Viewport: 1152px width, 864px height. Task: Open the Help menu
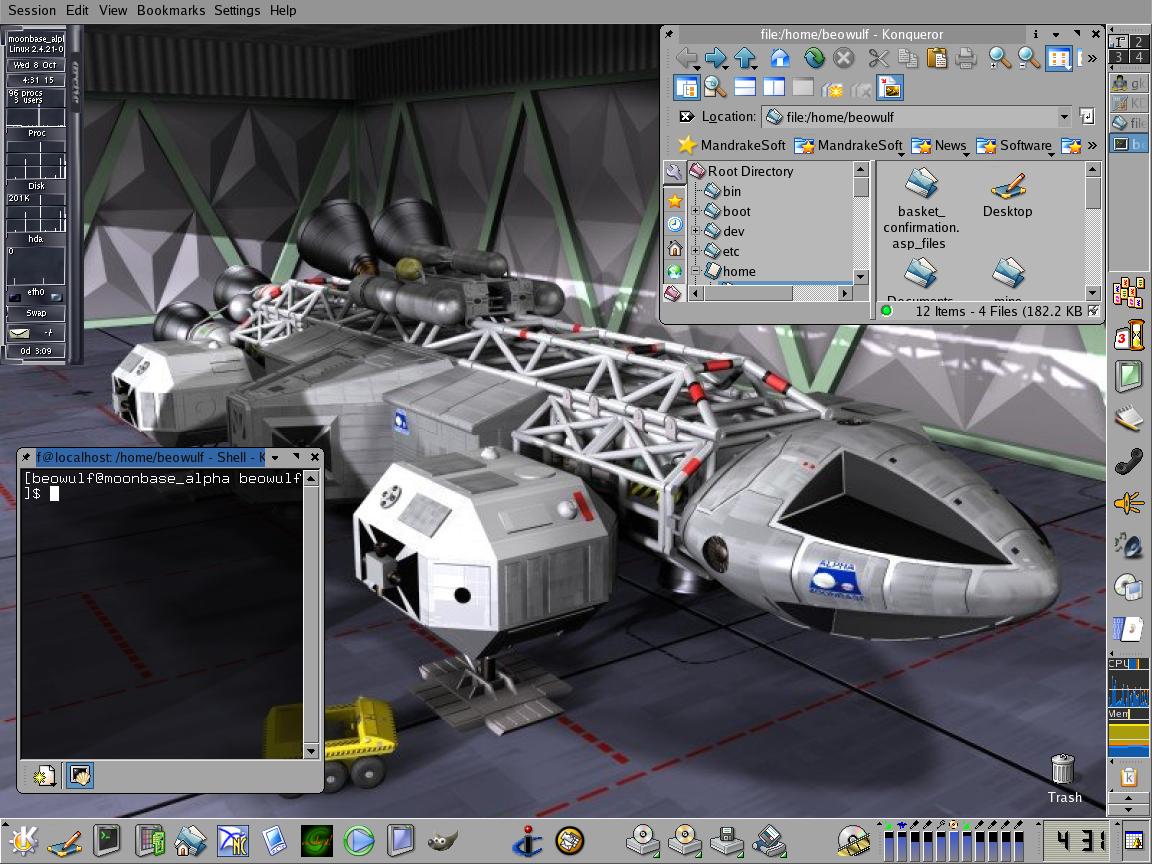[283, 10]
